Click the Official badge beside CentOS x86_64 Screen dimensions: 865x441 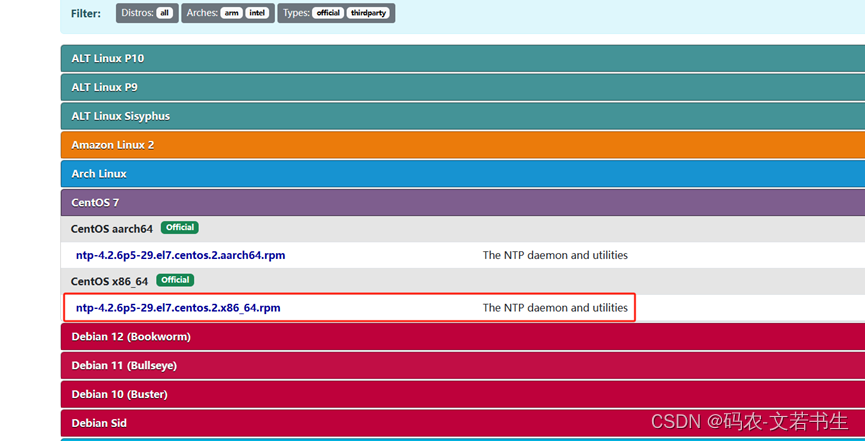coord(175,280)
